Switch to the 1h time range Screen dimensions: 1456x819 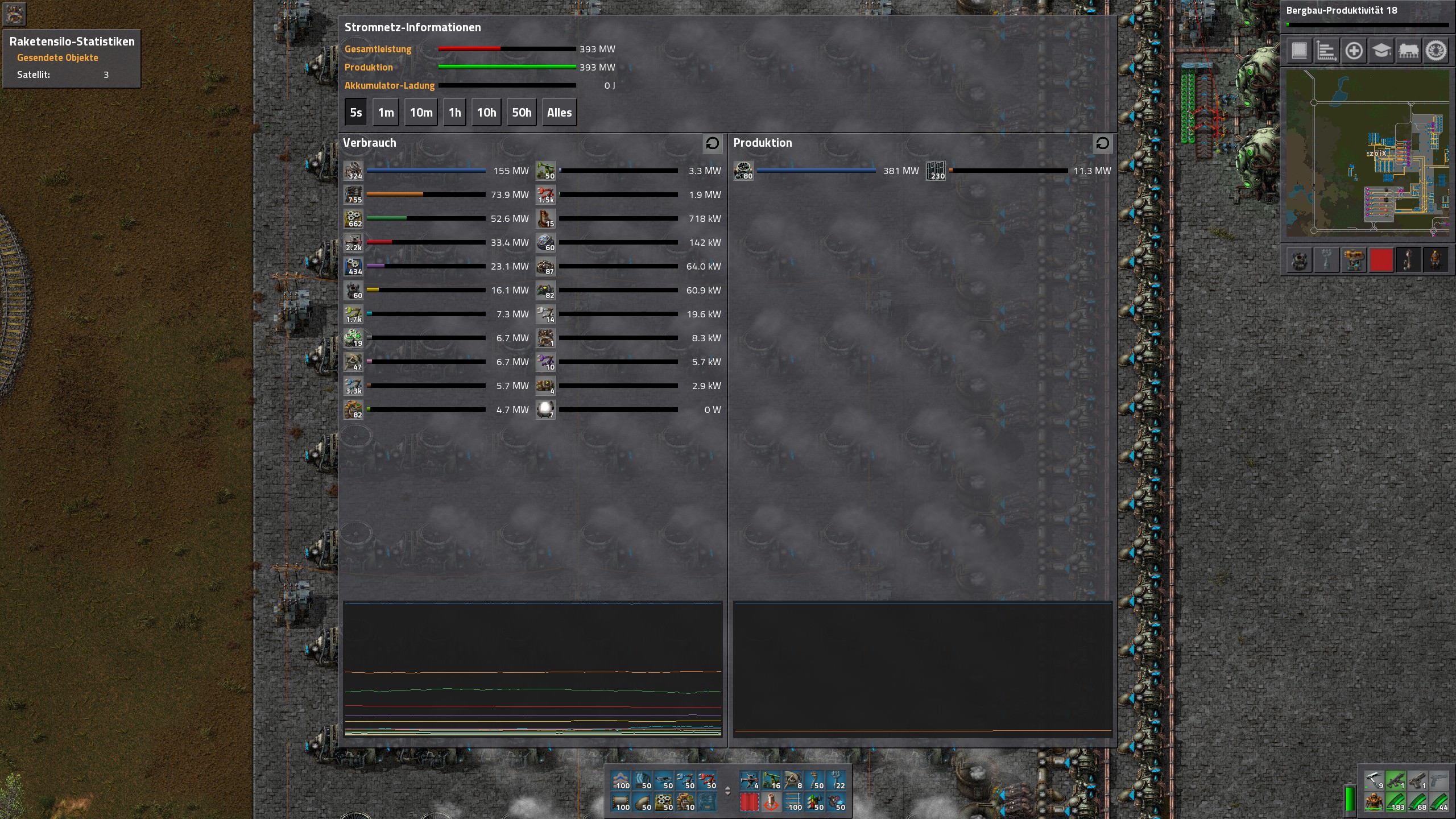point(454,113)
